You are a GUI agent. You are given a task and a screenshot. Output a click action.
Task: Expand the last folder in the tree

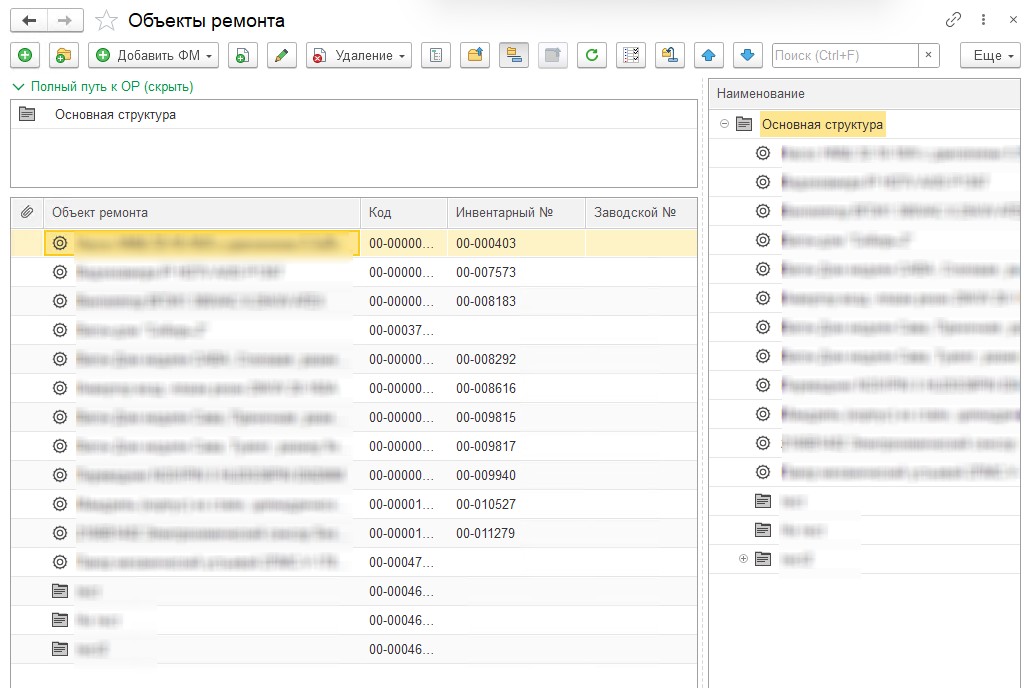(x=743, y=559)
